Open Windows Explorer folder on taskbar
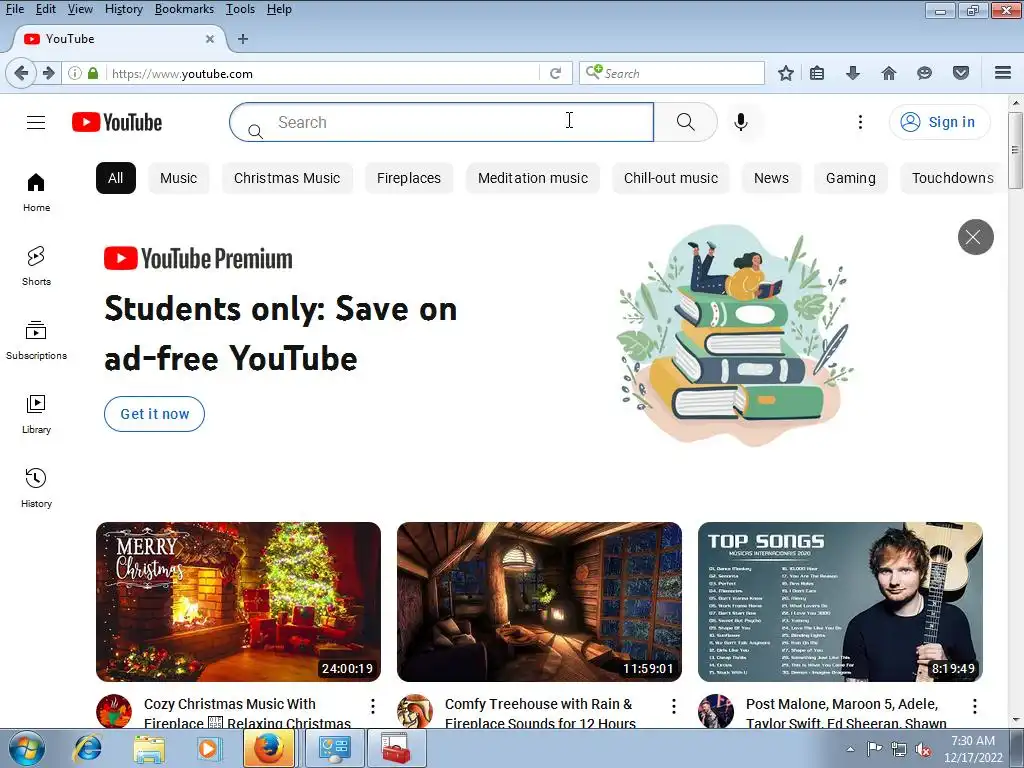The width and height of the screenshot is (1024, 768). (x=149, y=748)
